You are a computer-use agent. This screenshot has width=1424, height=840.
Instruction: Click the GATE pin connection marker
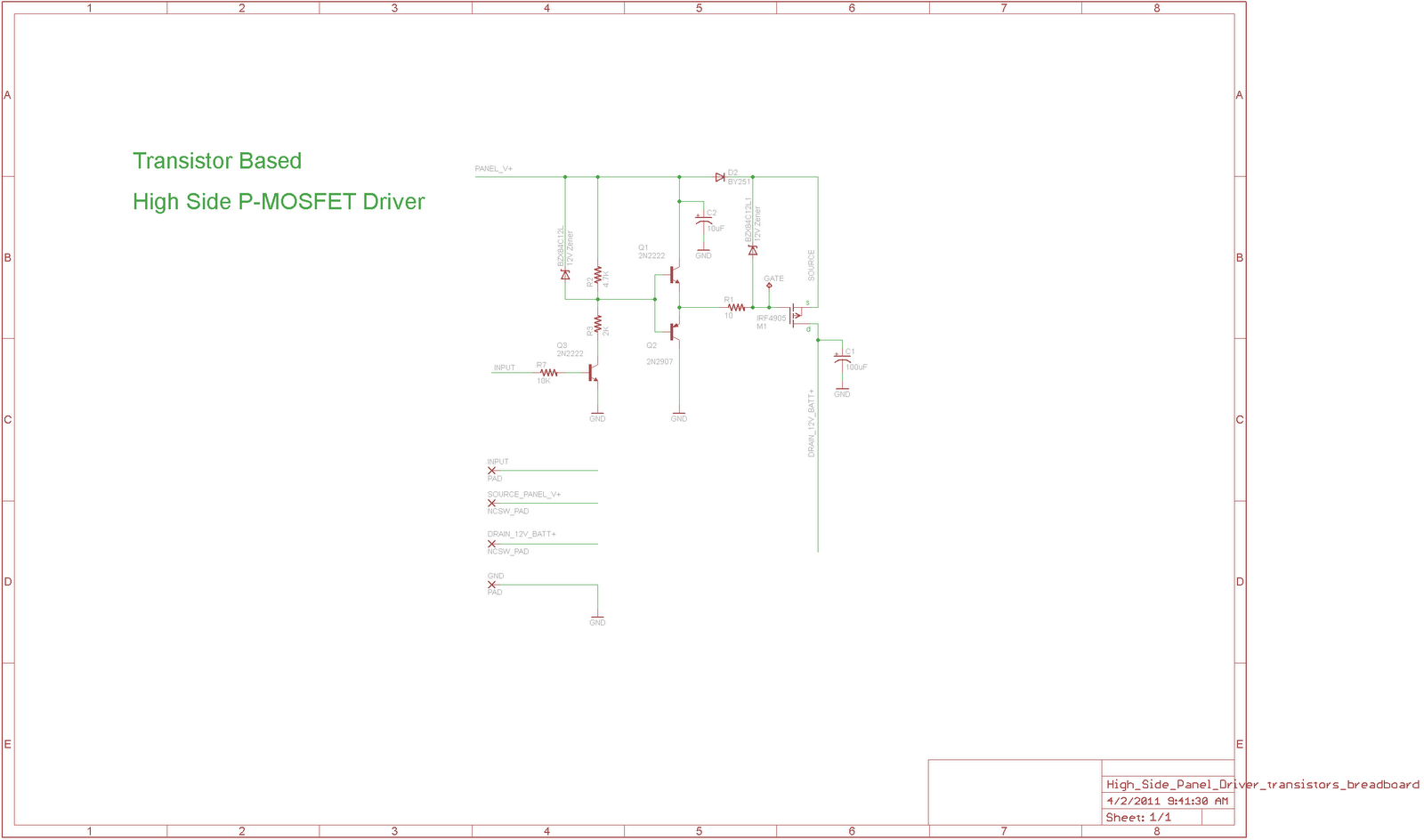point(769,286)
